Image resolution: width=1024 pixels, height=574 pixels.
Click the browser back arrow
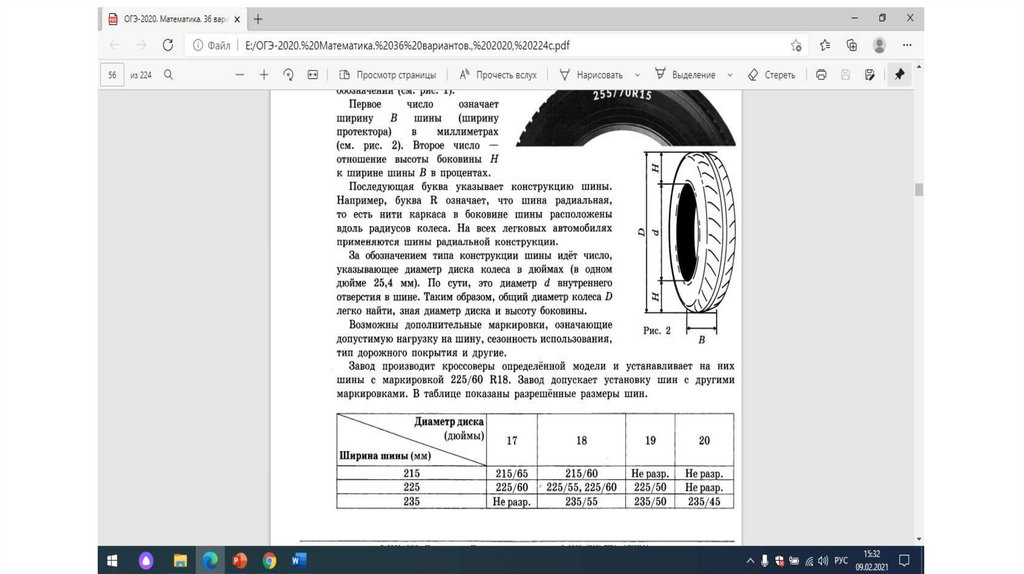coord(115,45)
